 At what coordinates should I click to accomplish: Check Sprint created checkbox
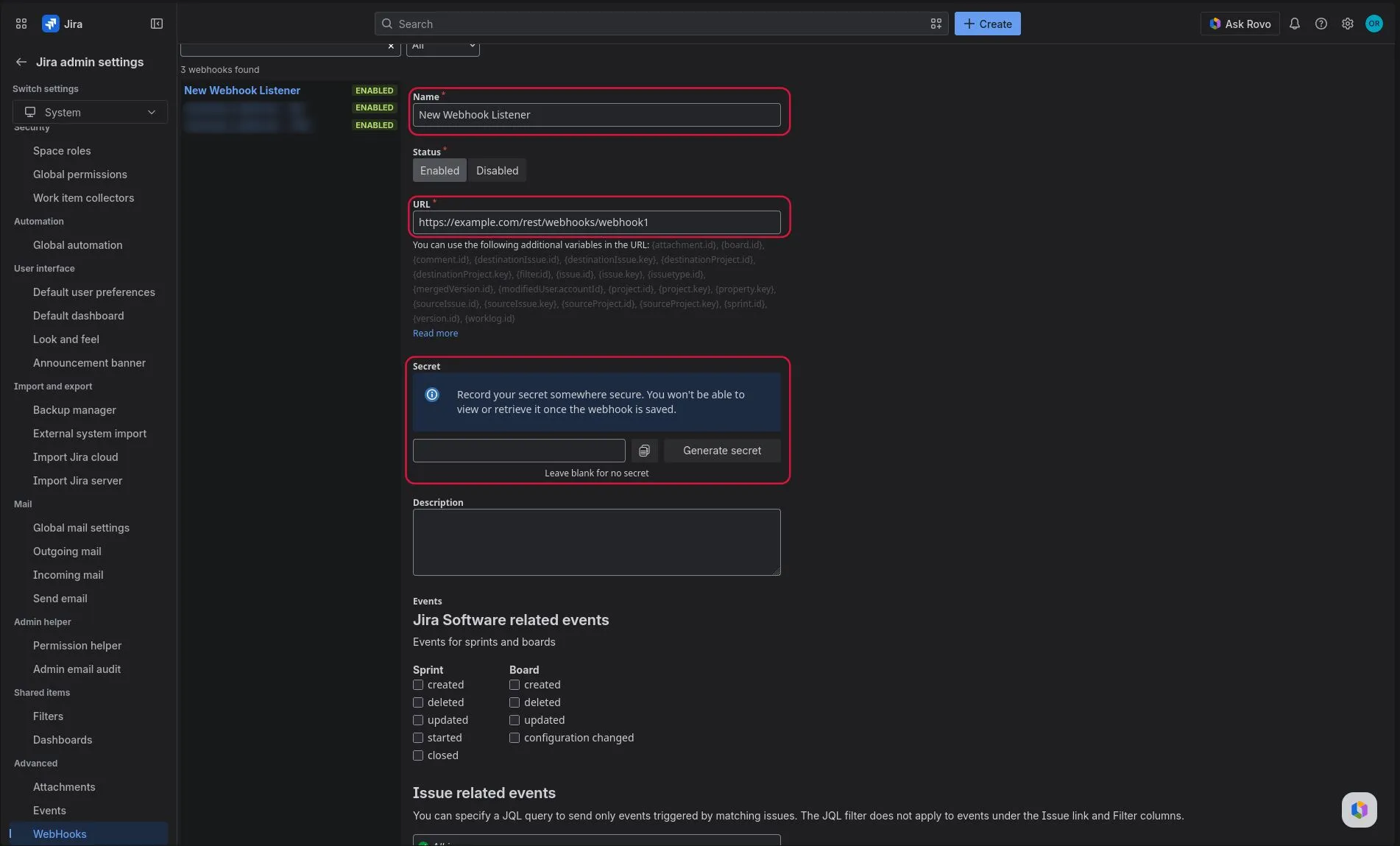pyautogui.click(x=418, y=685)
